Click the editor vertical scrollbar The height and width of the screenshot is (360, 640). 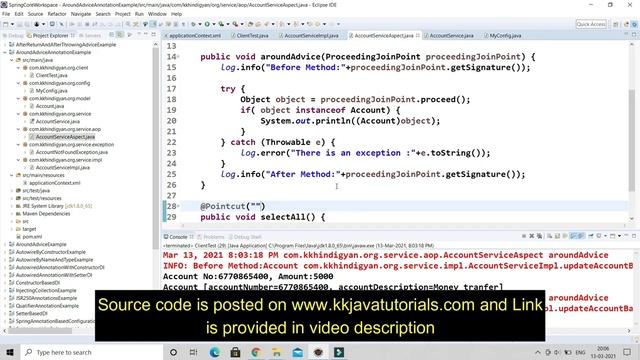(632, 139)
